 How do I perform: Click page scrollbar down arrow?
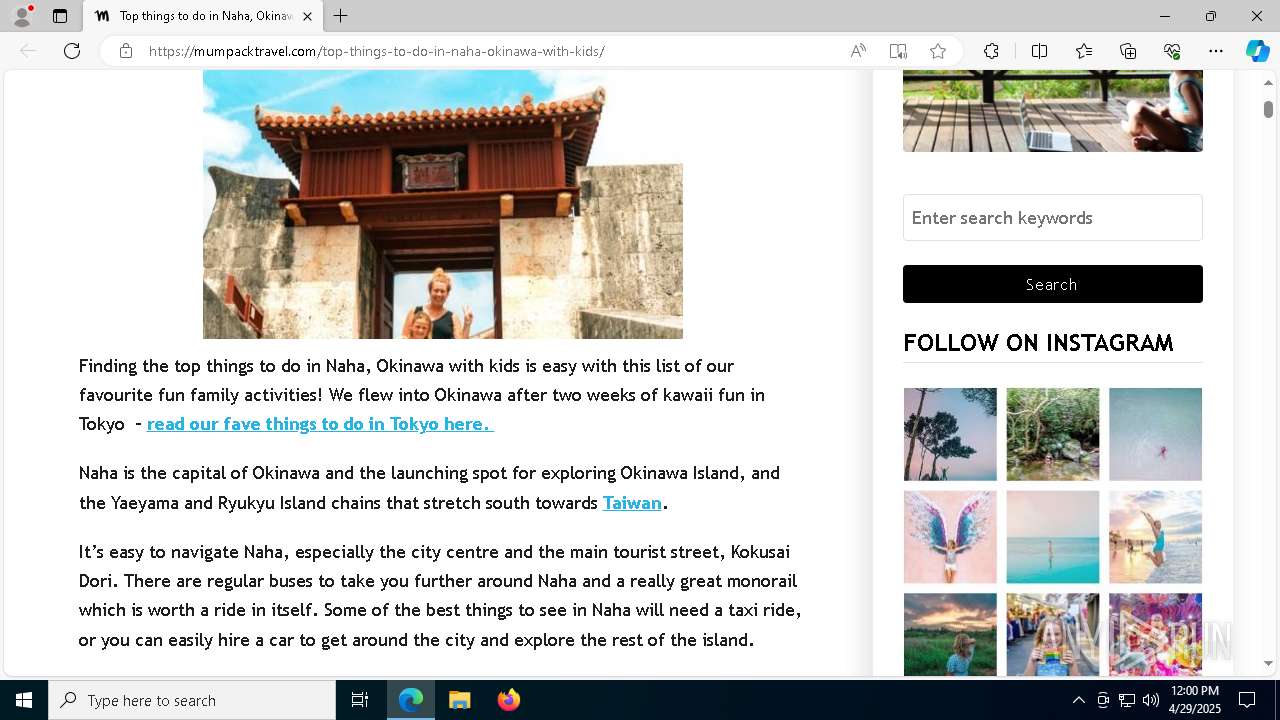[1268, 663]
